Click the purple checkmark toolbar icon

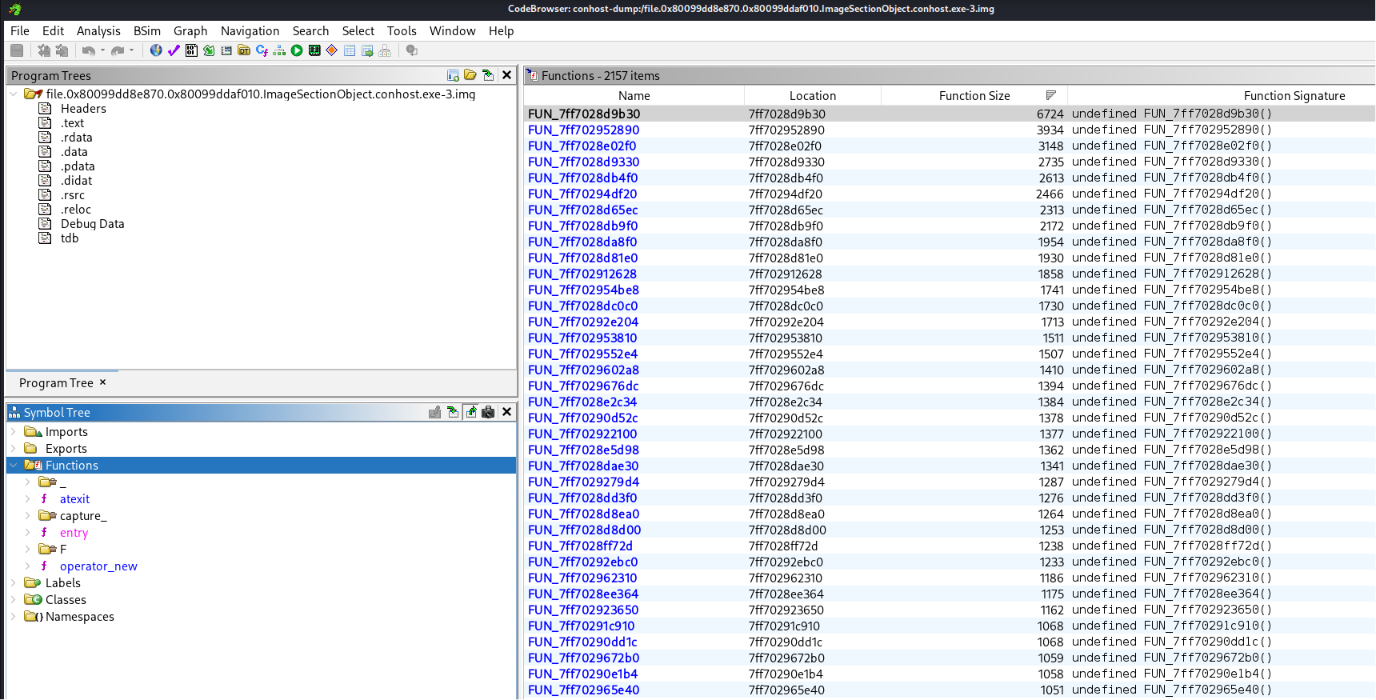pyautogui.click(x=174, y=51)
